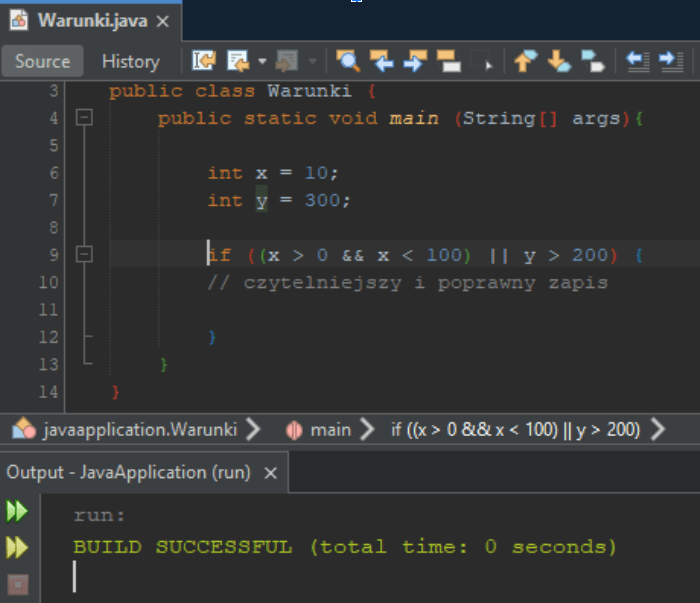Click the Find Selection magnifier icon

tap(347, 61)
